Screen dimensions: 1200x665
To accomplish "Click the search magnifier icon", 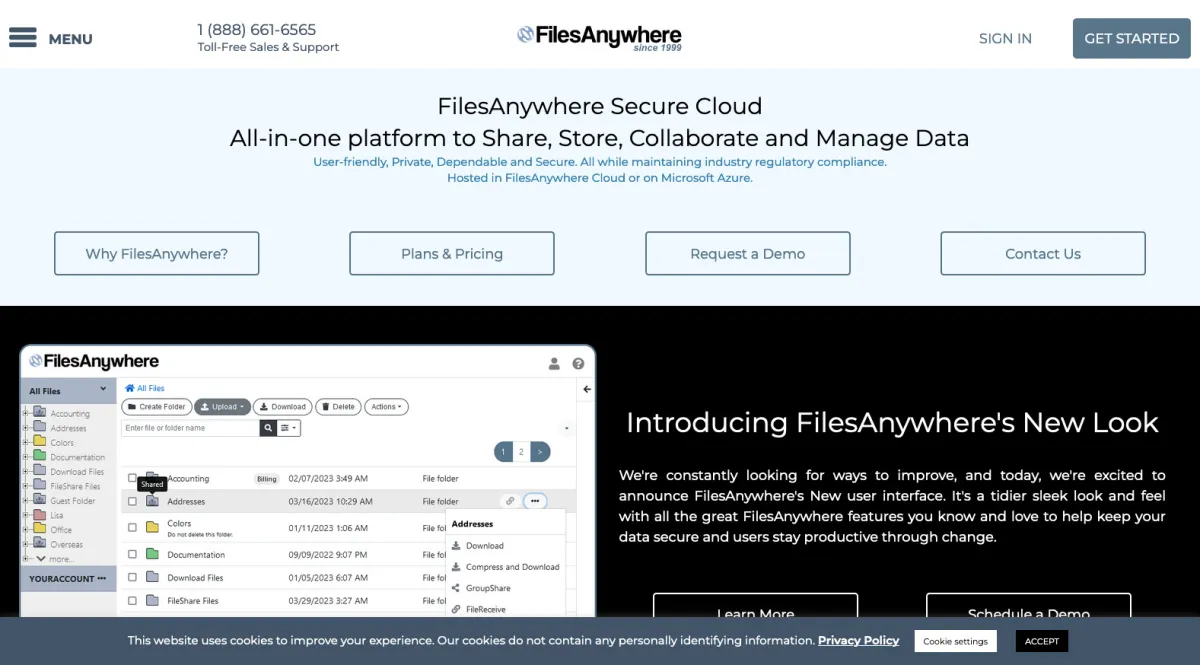I will point(268,428).
